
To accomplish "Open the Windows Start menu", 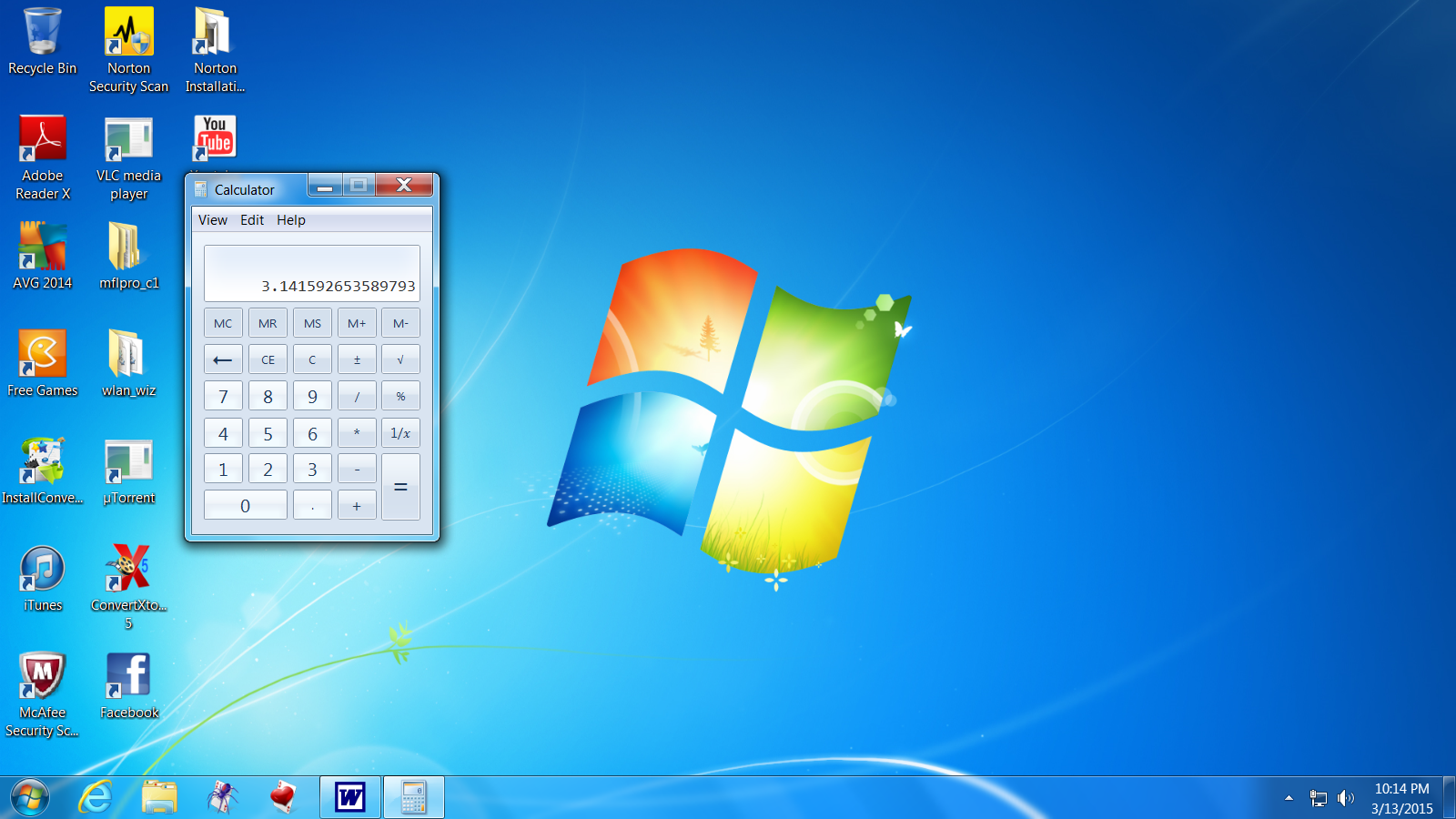I will click(30, 798).
